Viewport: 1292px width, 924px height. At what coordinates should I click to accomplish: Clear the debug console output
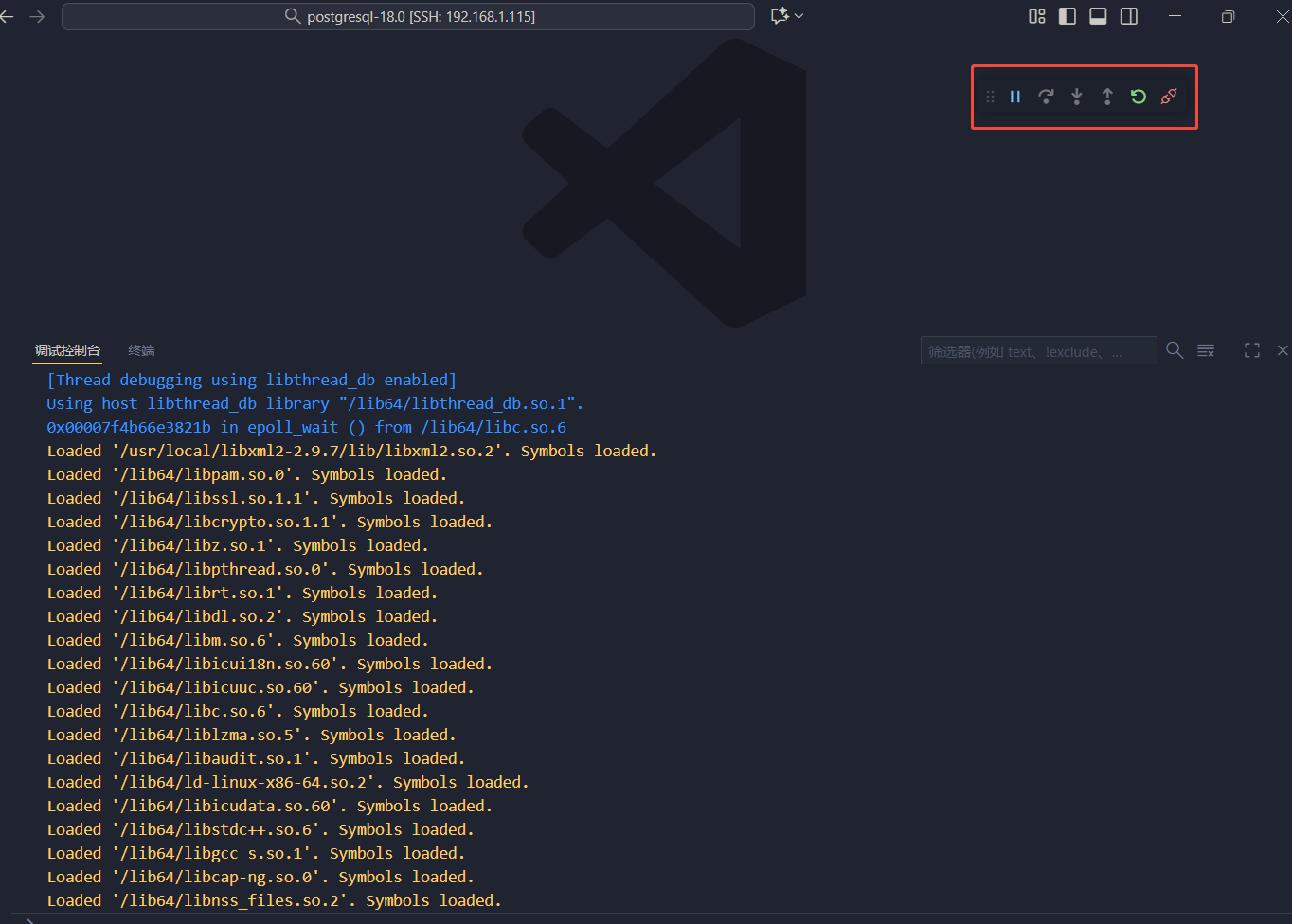tap(1206, 350)
